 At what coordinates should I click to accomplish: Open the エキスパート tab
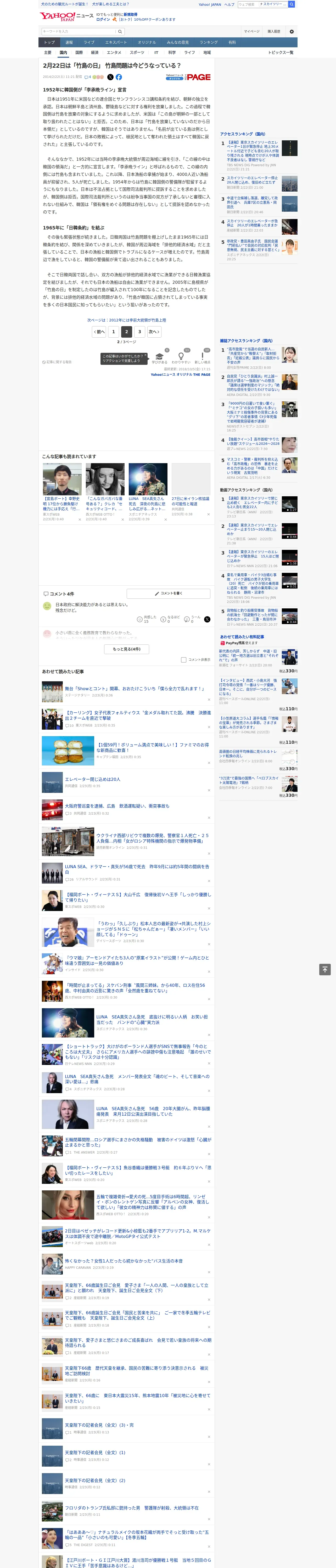point(116,43)
